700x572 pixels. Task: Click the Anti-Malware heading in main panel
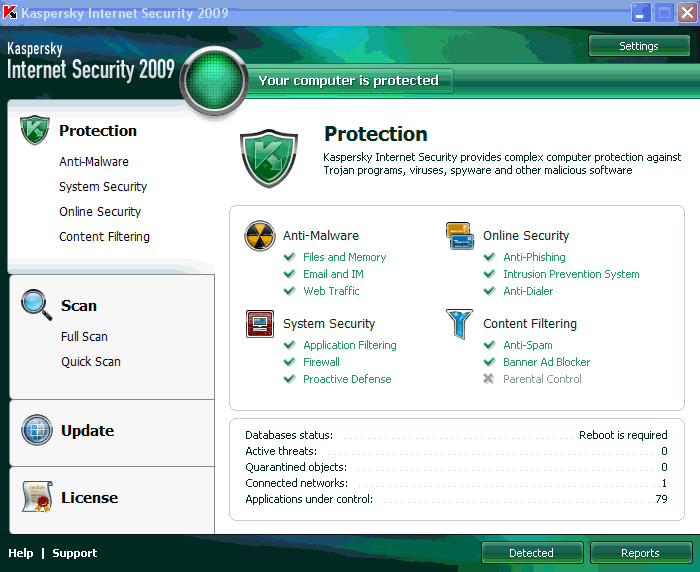tap(321, 235)
